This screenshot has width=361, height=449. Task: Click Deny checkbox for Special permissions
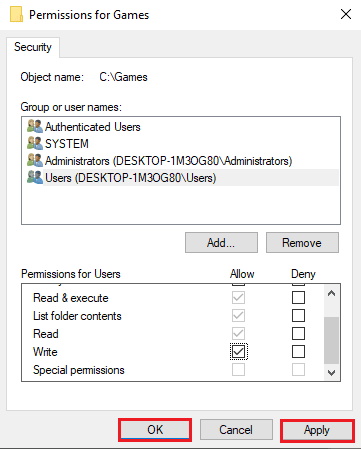click(x=298, y=369)
